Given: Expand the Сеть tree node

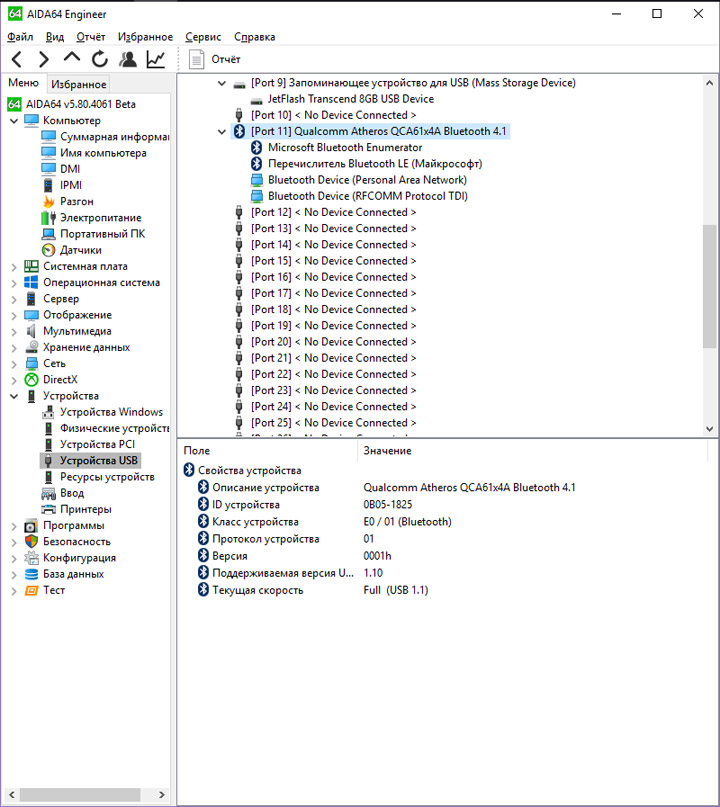Looking at the screenshot, I should tap(14, 364).
